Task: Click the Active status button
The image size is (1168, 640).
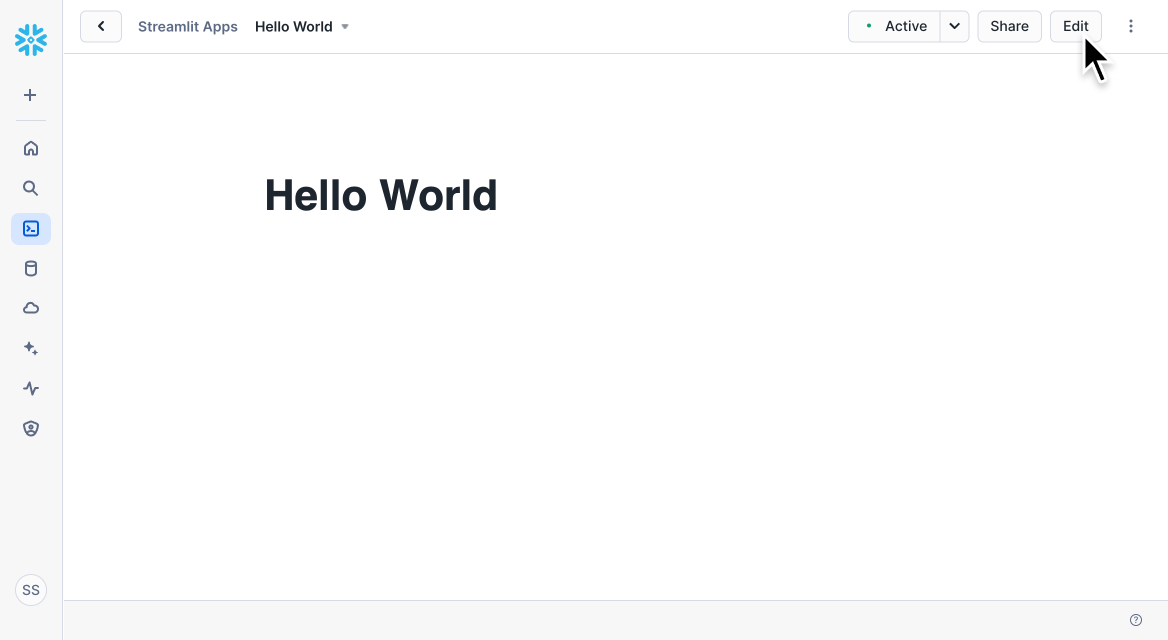Action: (x=895, y=26)
